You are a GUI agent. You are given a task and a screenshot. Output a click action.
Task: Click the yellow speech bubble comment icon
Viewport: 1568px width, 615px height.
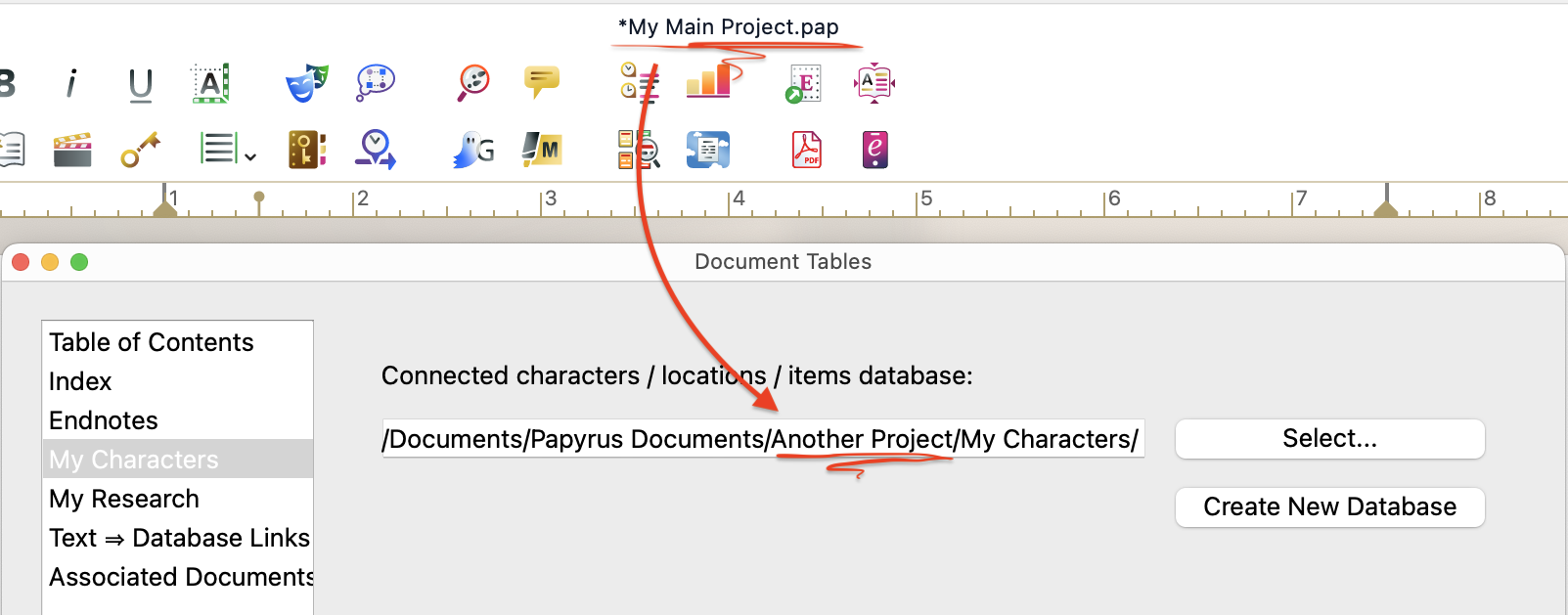[541, 82]
